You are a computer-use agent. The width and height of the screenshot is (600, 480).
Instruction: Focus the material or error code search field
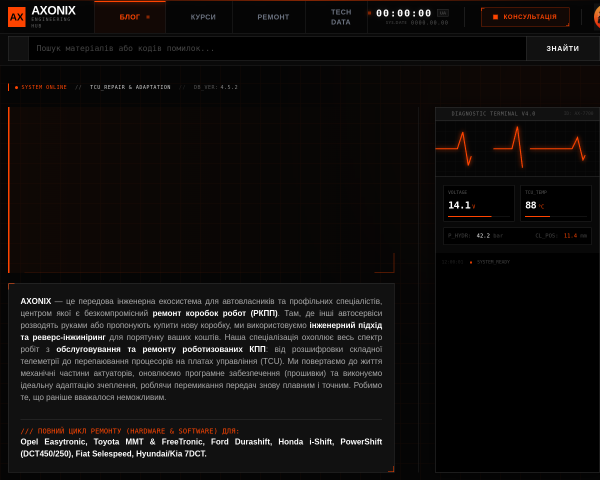pos(277,48)
